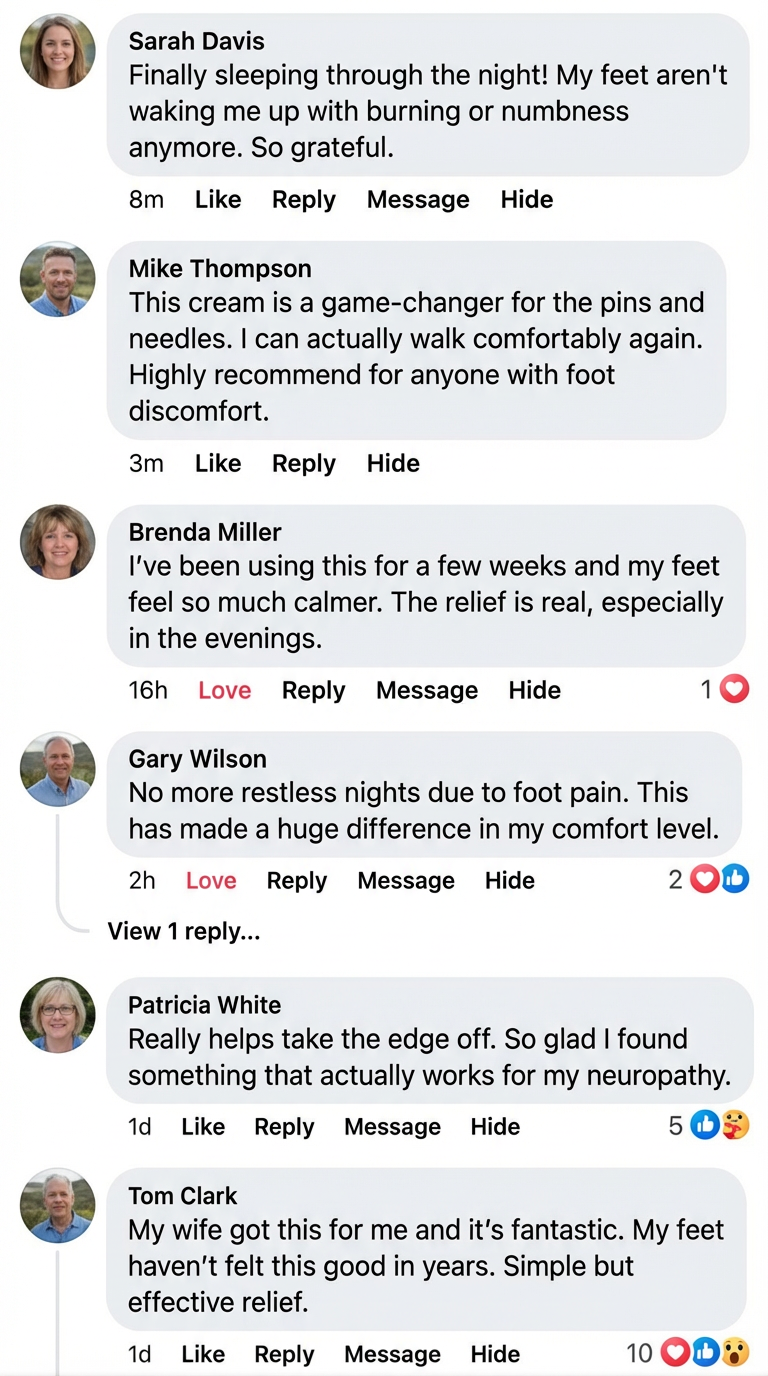Image resolution: width=768 pixels, height=1376 pixels.
Task: Click the heart reaction icon on Gary Wilson's comment
Action: click(706, 879)
